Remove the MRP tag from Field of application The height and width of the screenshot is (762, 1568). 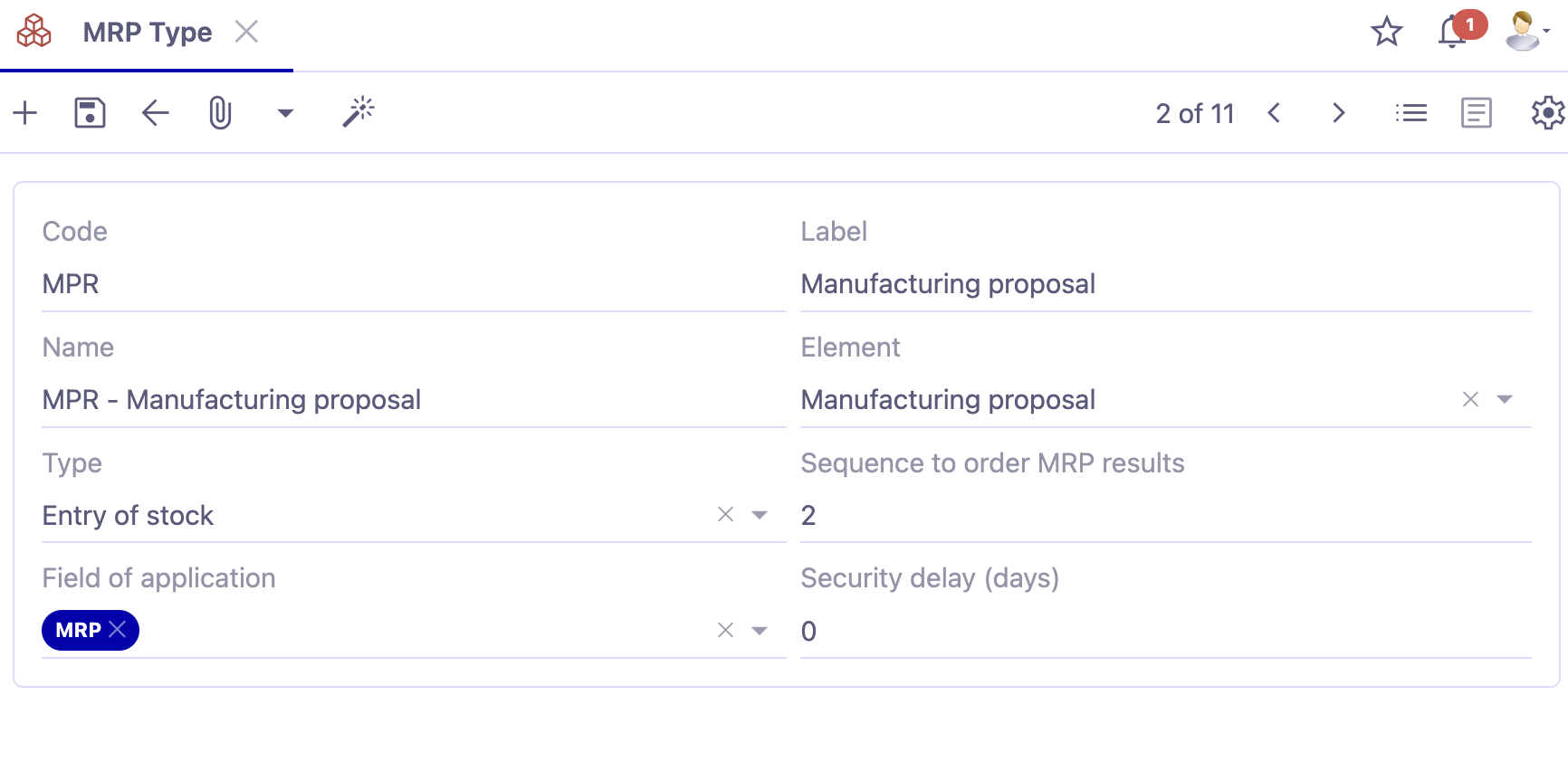(118, 629)
